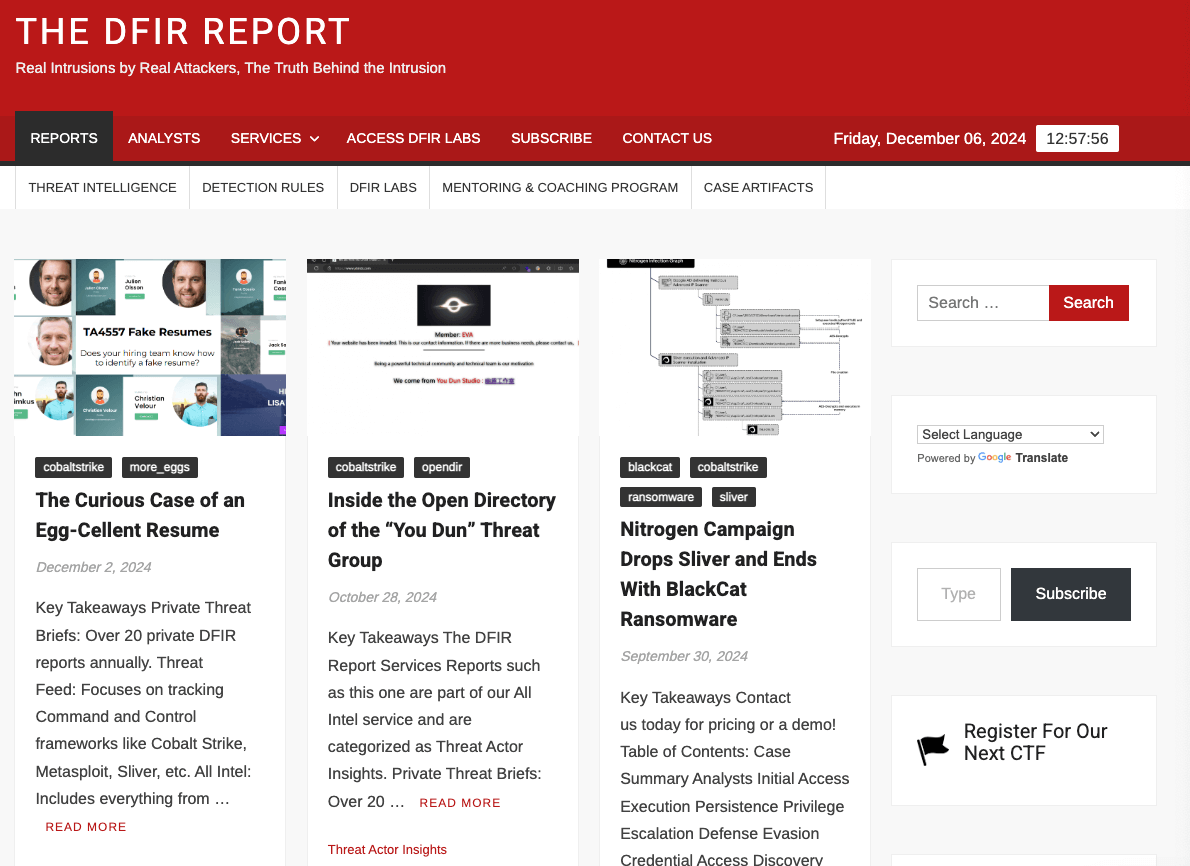Click Read More under You Dun article
Image resolution: width=1190 pixels, height=866 pixels.
460,803
